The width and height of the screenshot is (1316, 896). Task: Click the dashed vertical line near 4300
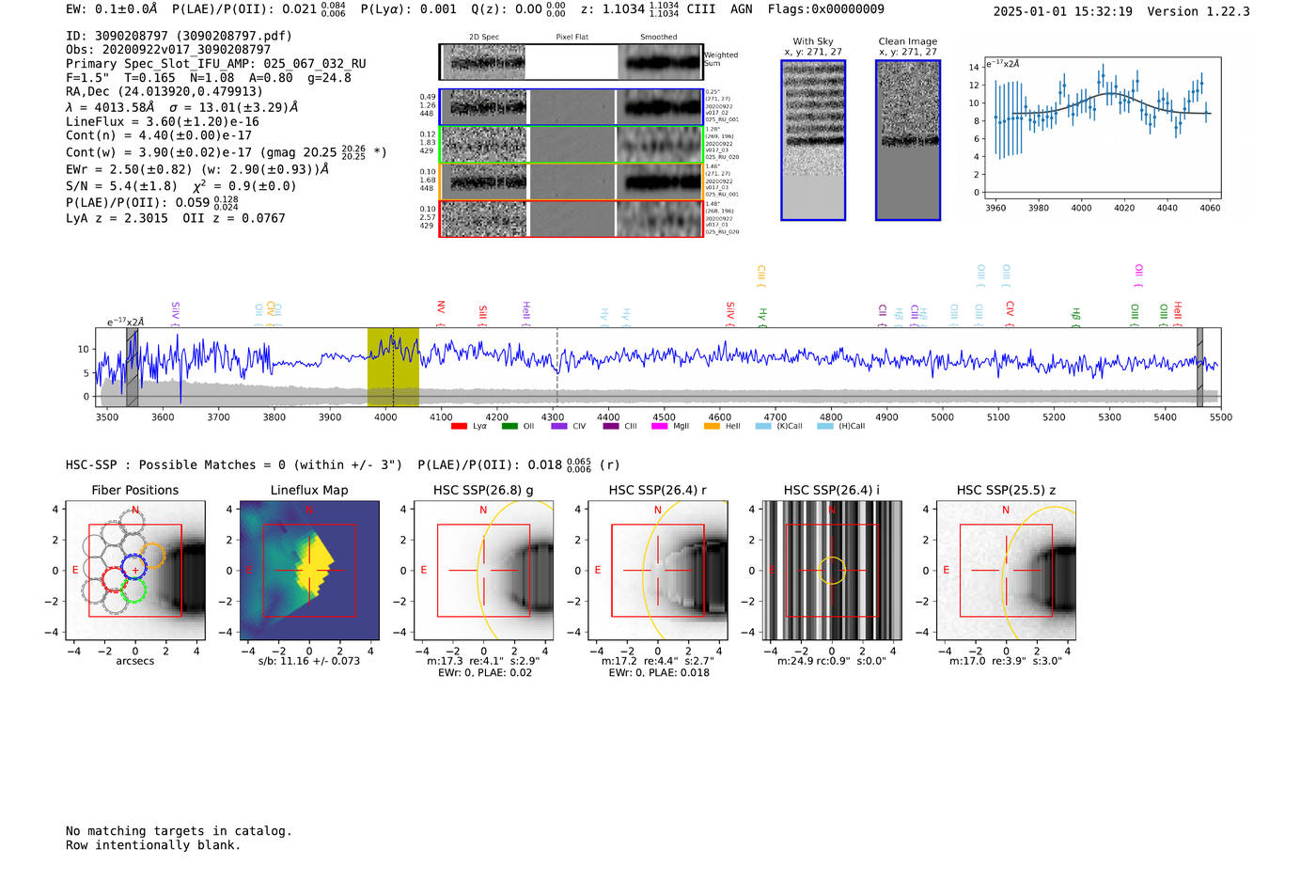557,368
